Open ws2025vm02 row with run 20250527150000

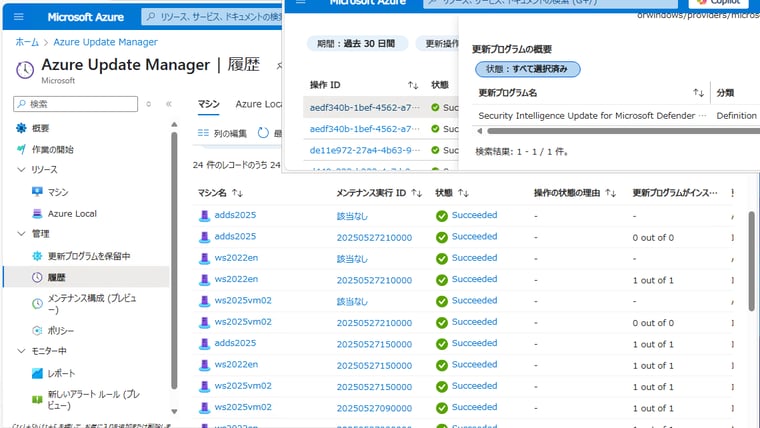(243, 386)
